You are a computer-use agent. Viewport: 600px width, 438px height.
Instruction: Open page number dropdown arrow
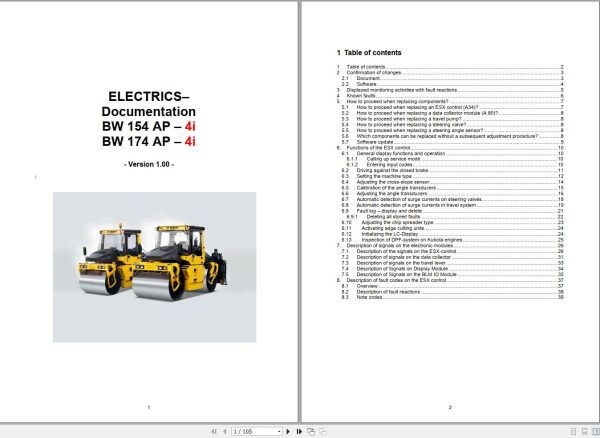click(x=279, y=431)
